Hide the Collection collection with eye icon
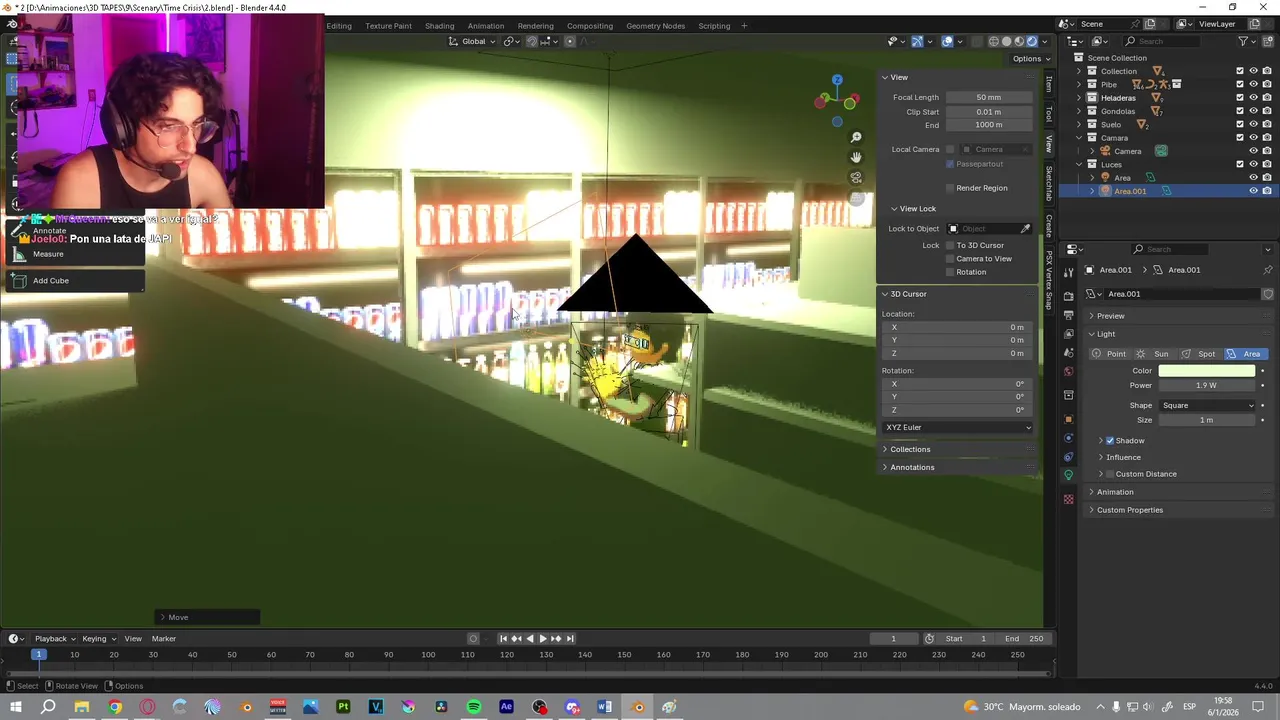The width and height of the screenshot is (1280, 720). pos(1253,71)
